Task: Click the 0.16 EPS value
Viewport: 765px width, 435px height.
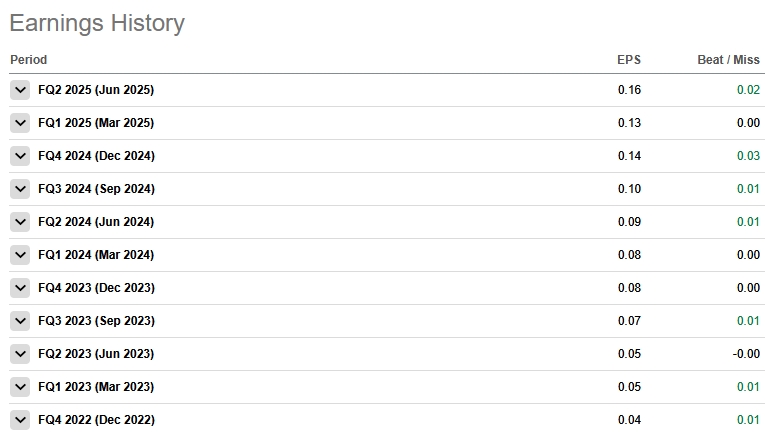Action: coord(629,90)
